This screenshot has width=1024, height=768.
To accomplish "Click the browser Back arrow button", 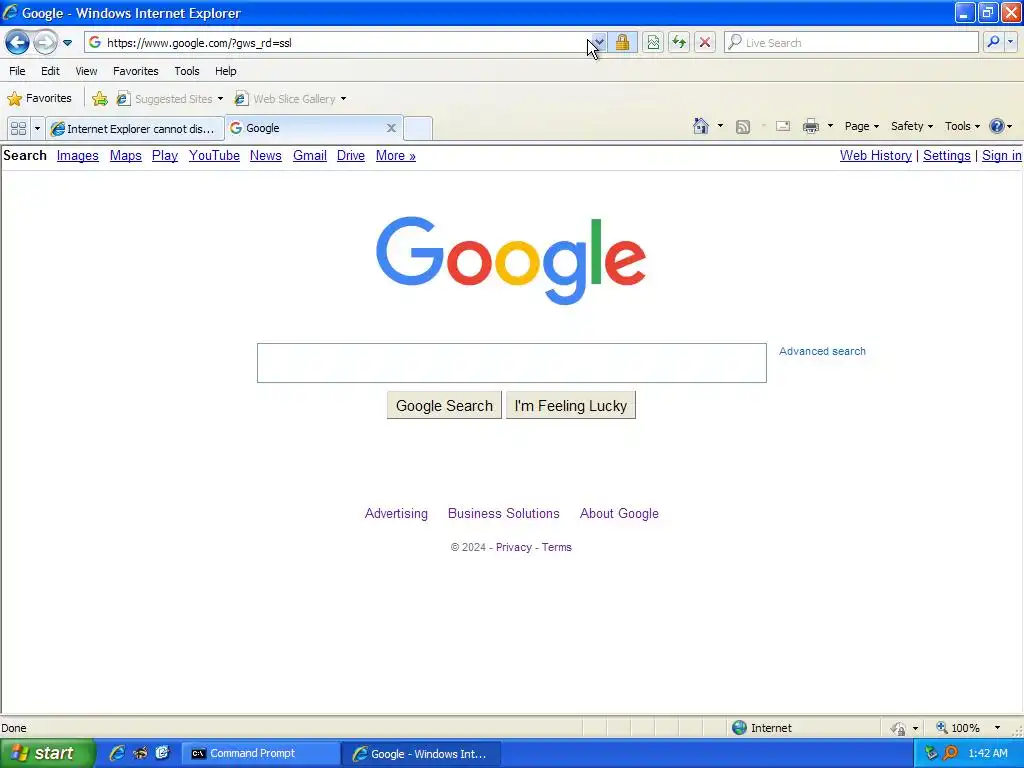I will click(x=17, y=43).
